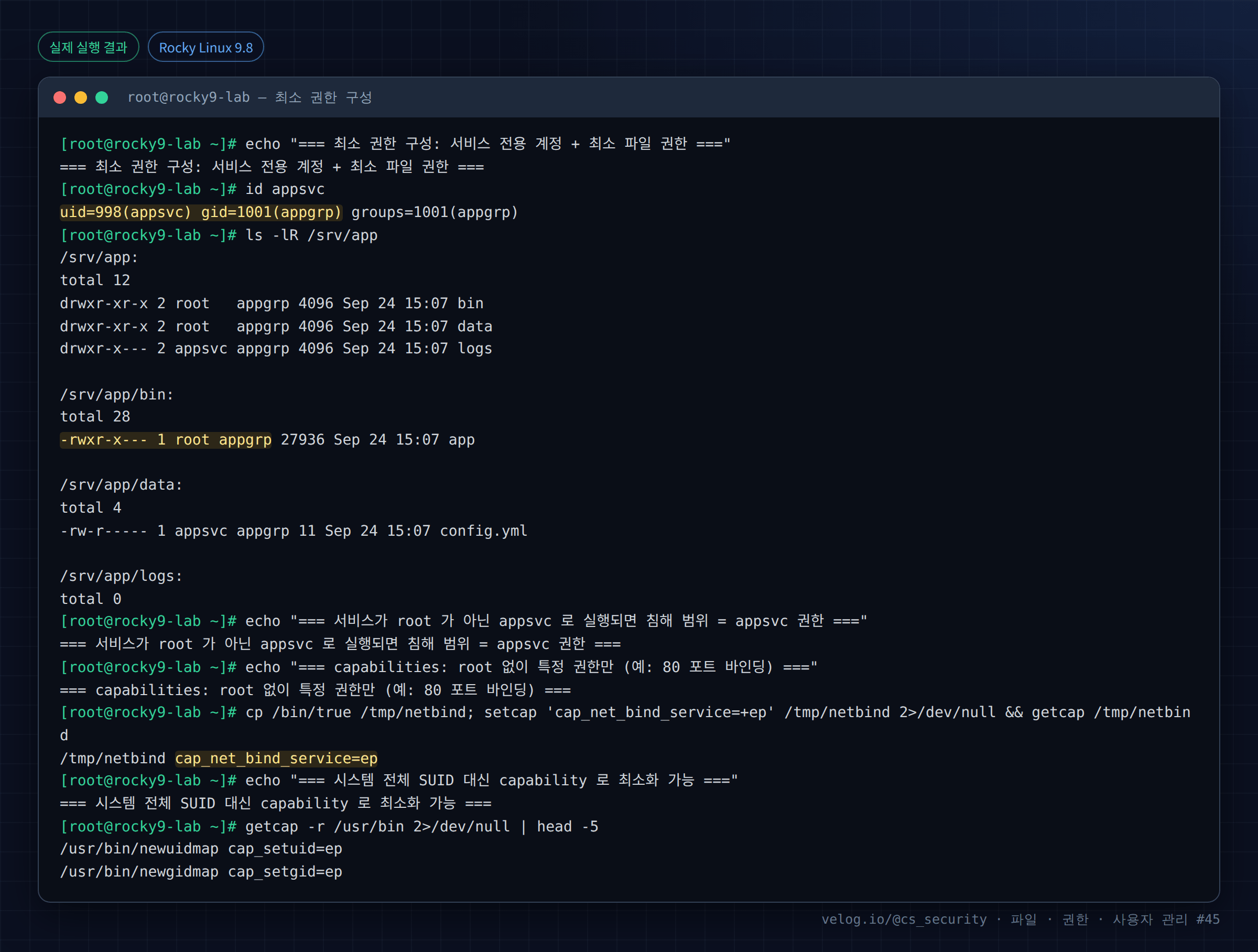Click 'groups=1001(appgrp)' text
The width and height of the screenshot is (1258, 952).
[x=435, y=212]
